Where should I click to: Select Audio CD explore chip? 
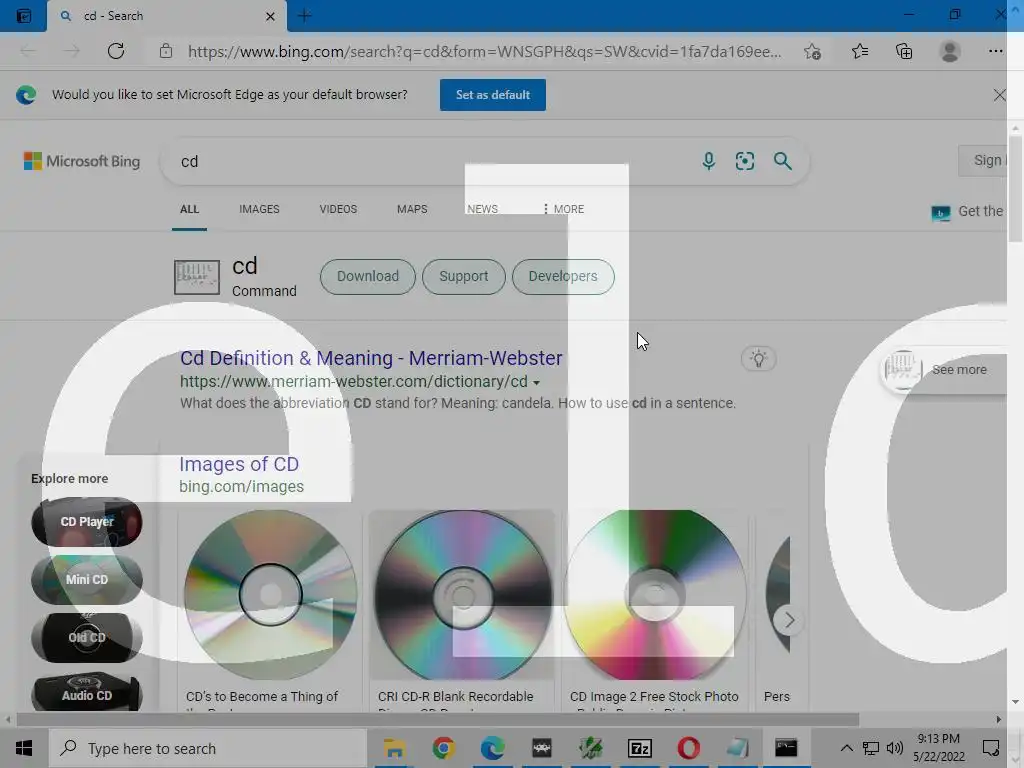(87, 694)
